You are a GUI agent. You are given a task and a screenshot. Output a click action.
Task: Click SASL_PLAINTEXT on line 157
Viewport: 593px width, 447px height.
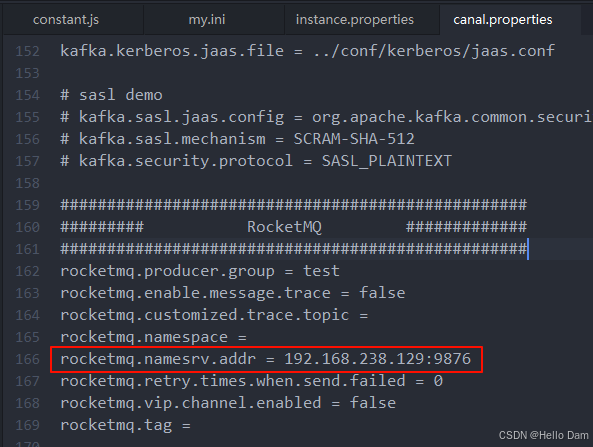[387, 161]
